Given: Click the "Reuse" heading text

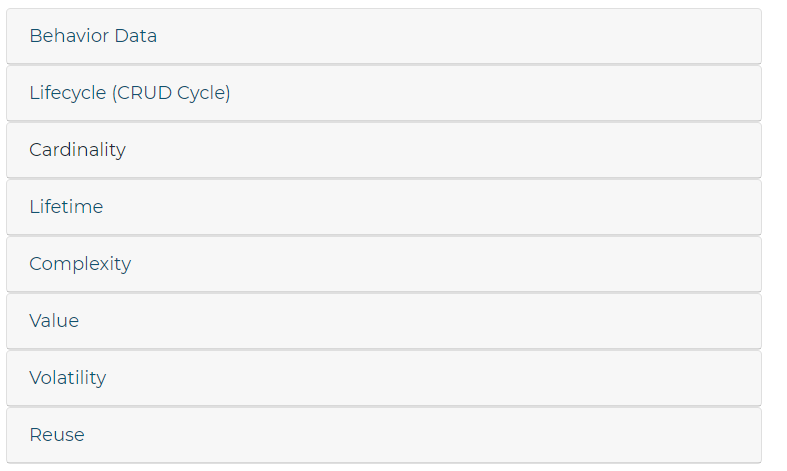Looking at the screenshot, I should (x=57, y=435).
